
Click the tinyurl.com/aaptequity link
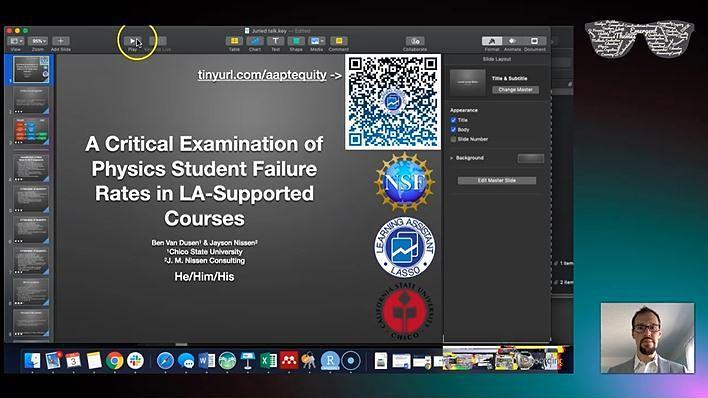(262, 75)
